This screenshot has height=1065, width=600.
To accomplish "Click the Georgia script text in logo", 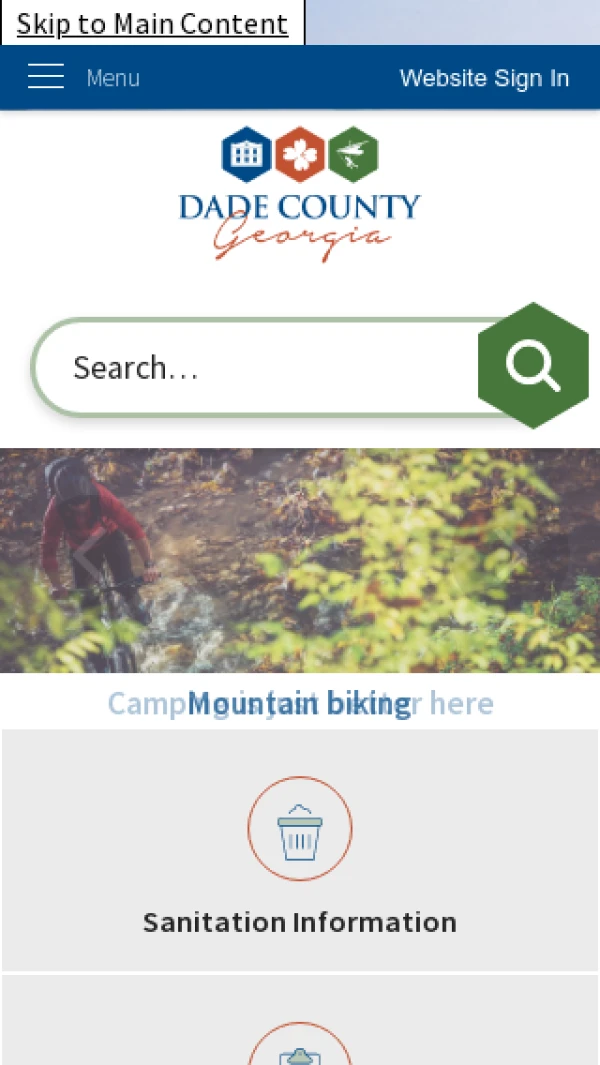I will [x=302, y=239].
